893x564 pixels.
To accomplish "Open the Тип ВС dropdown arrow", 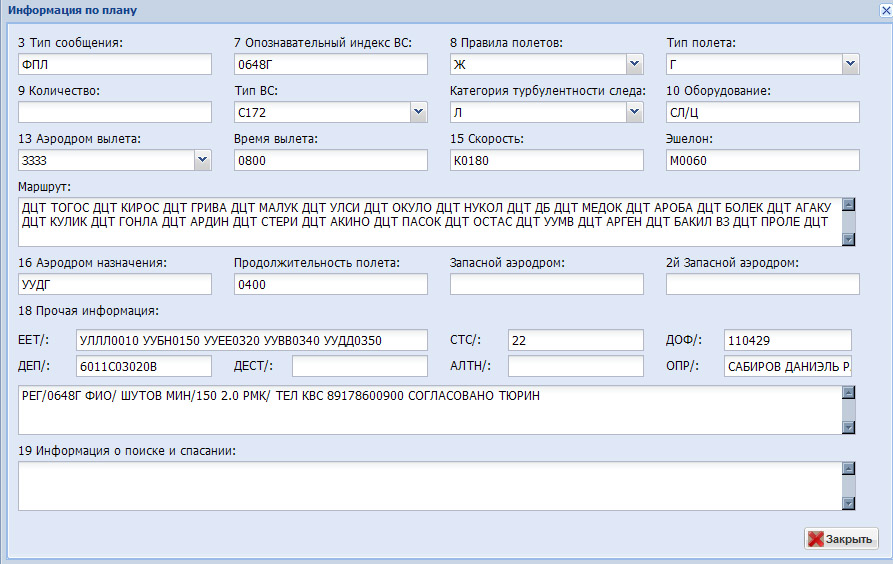I will (x=418, y=112).
